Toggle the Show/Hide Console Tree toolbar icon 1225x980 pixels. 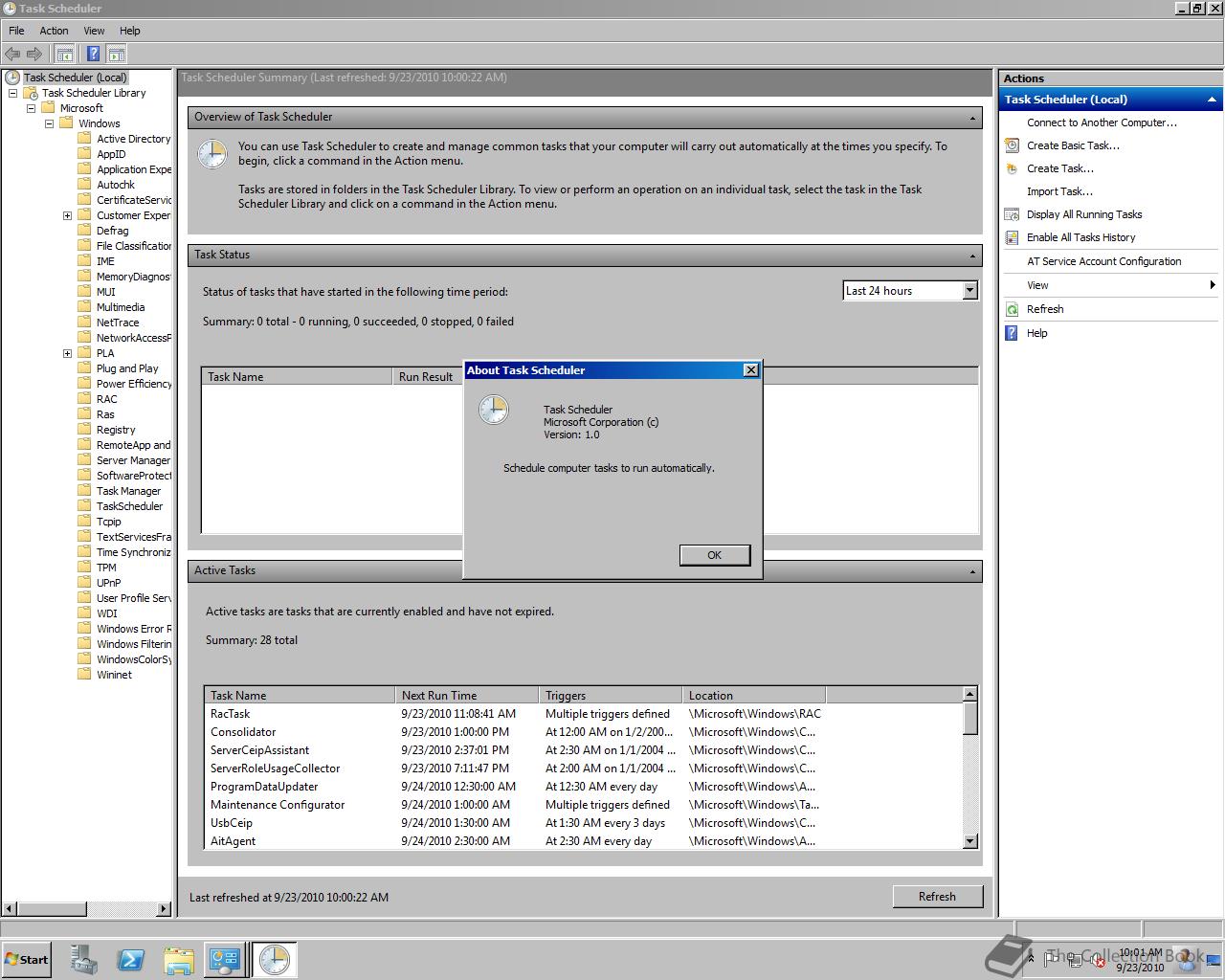[x=65, y=55]
